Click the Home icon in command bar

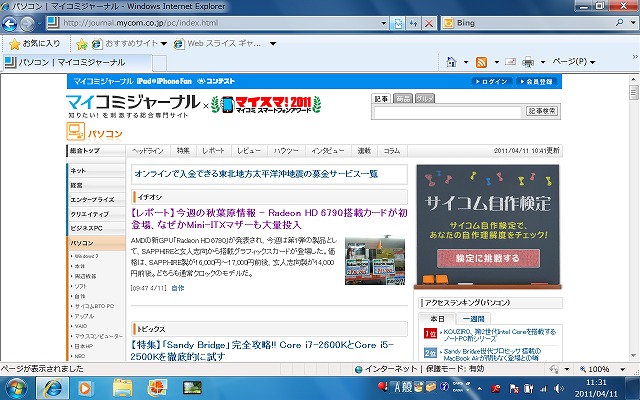click(451, 62)
